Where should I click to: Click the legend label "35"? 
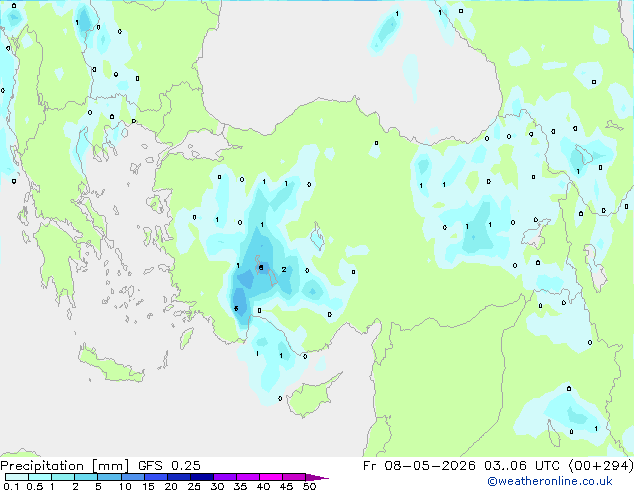[x=240, y=486]
